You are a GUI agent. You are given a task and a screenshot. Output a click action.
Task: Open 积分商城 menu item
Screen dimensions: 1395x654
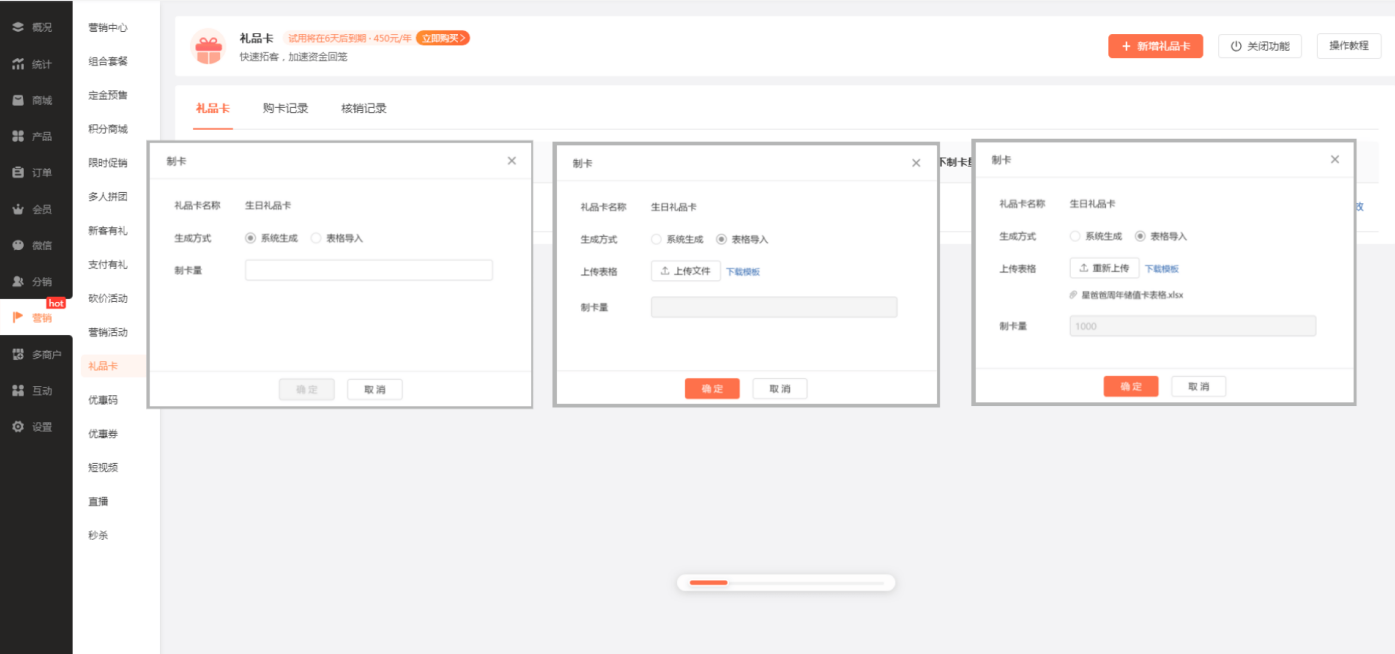click(x=108, y=129)
